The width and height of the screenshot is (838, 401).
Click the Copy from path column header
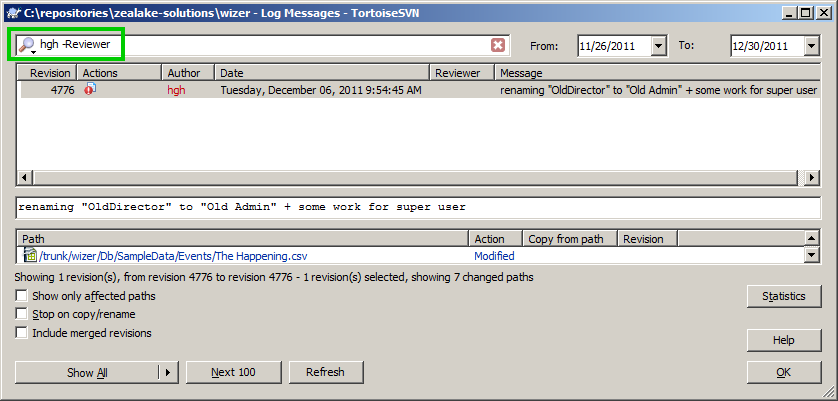click(570, 239)
